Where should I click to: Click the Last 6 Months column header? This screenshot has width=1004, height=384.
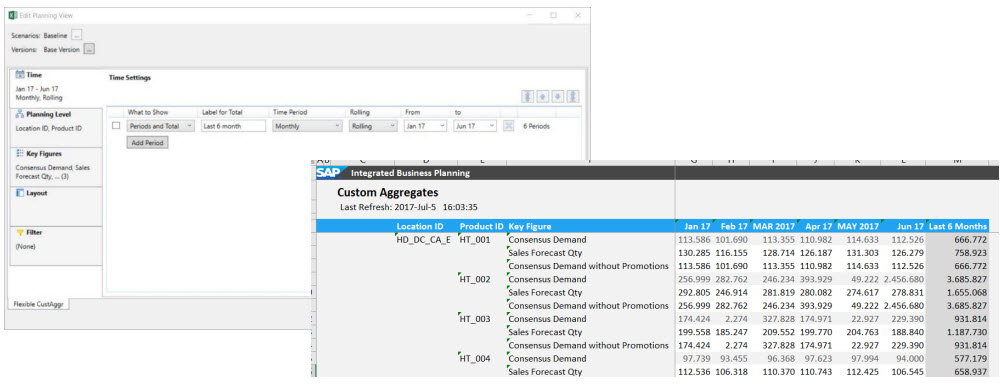(958, 227)
